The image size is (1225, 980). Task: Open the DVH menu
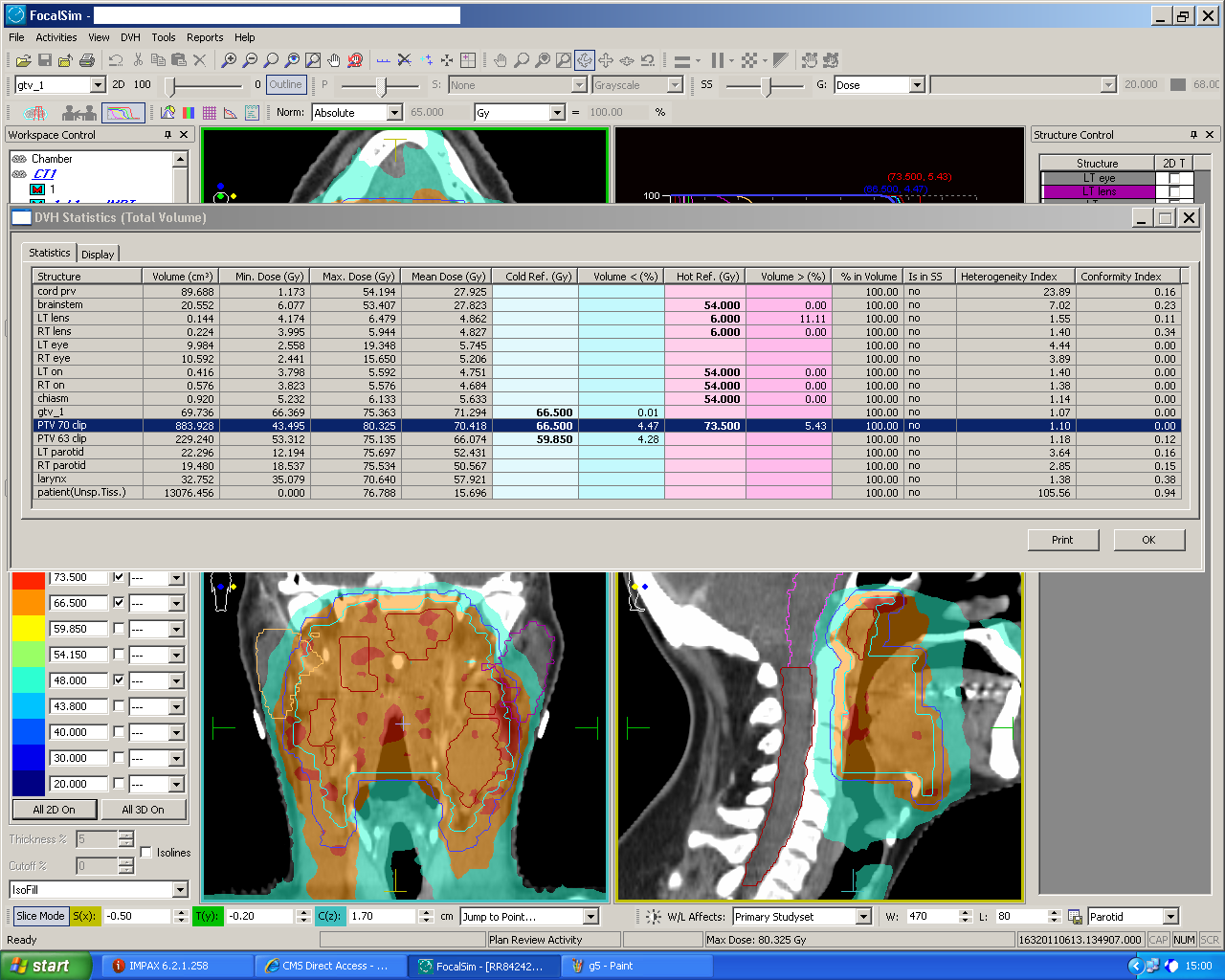(x=130, y=37)
